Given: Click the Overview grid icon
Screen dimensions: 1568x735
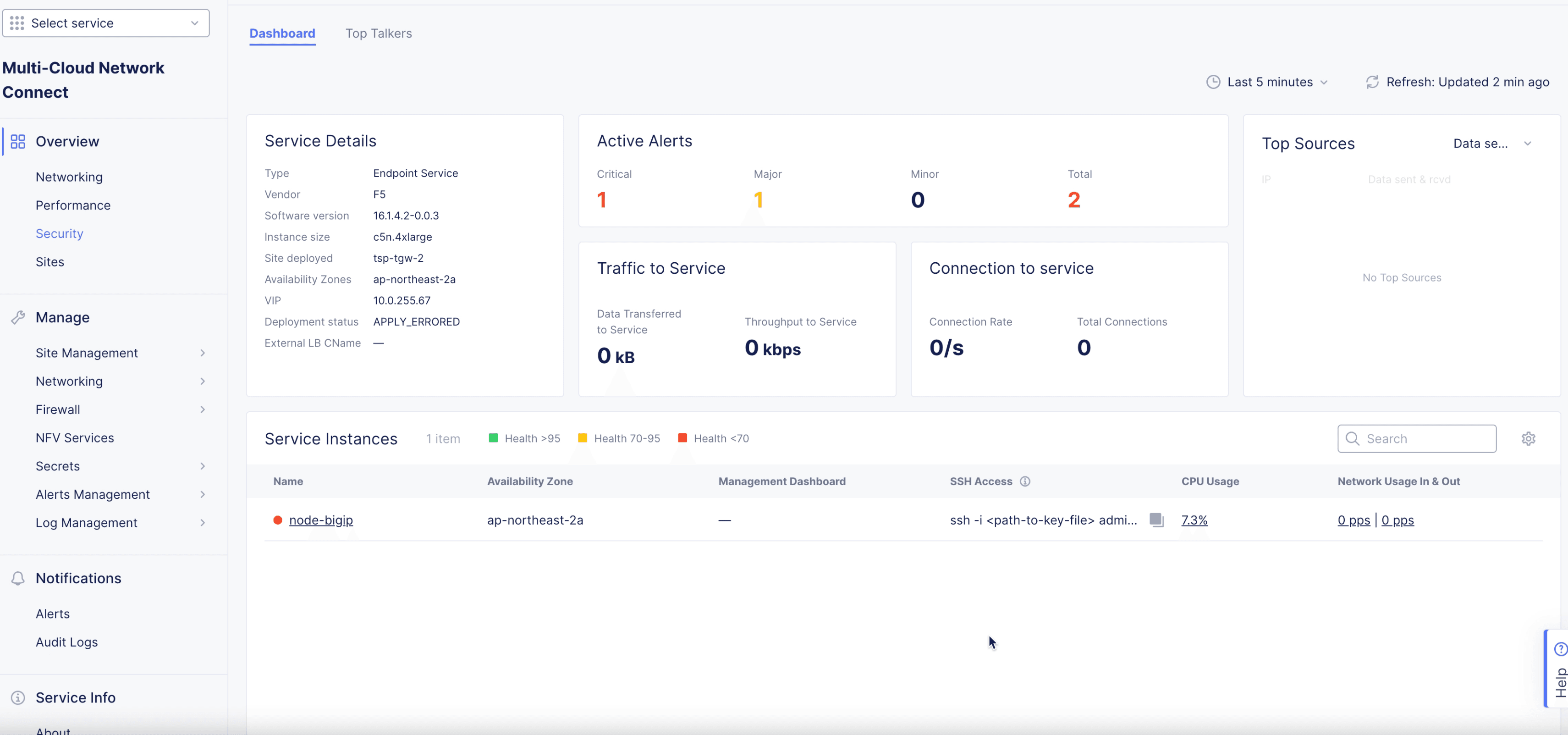Looking at the screenshot, I should [18, 141].
